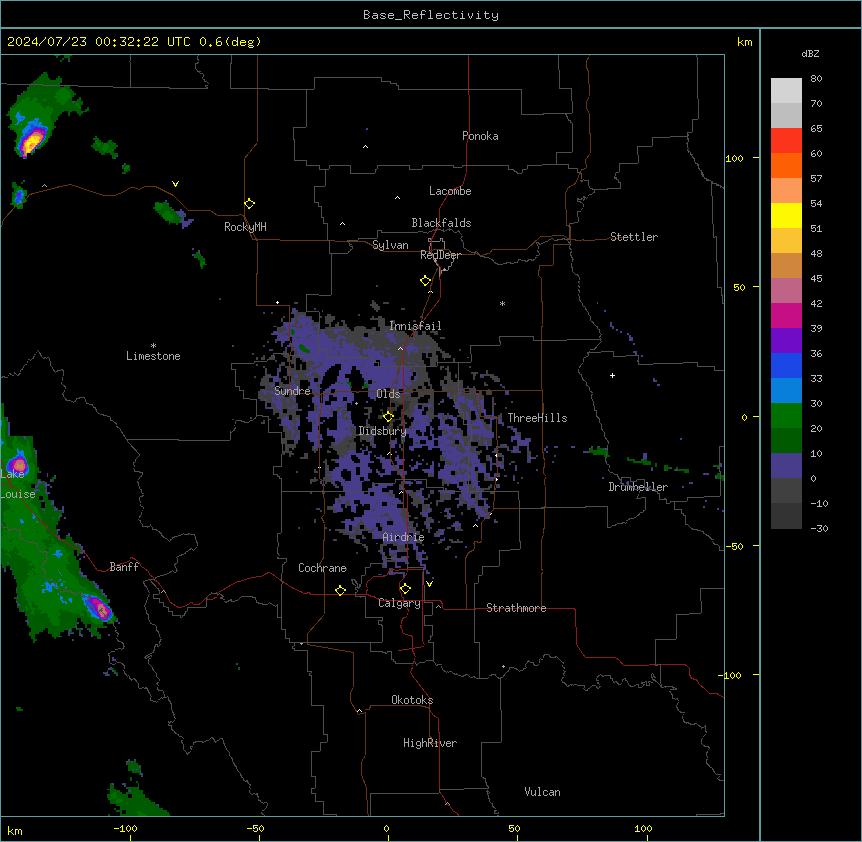Click the magenta storm cell southeast of Banff
862x842 pixels.
pyautogui.click(x=98, y=607)
